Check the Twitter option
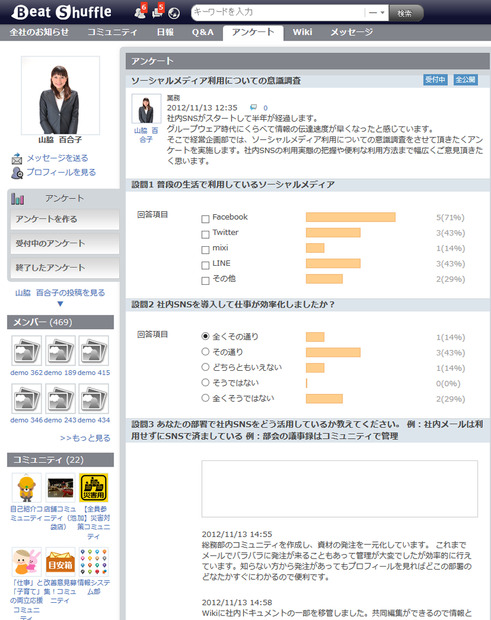 pyautogui.click(x=205, y=234)
